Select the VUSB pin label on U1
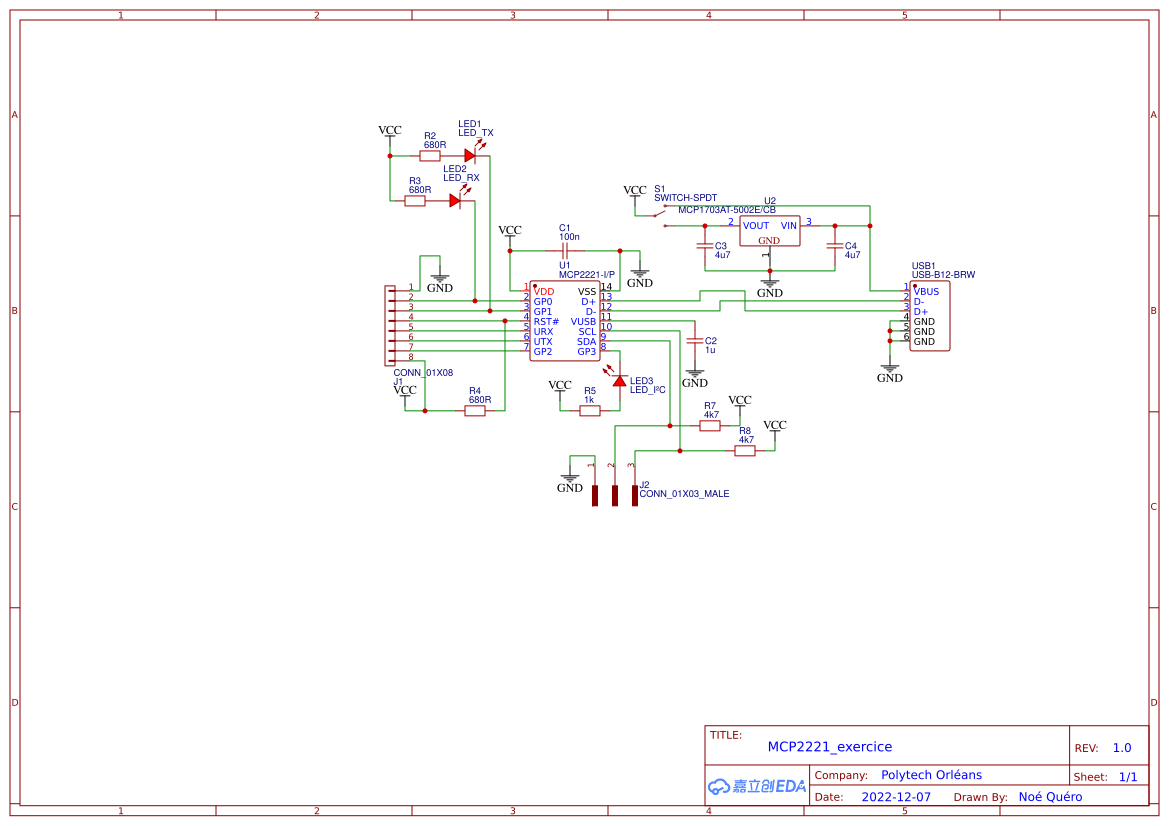This screenshot has height=826, width=1169. (x=583, y=321)
